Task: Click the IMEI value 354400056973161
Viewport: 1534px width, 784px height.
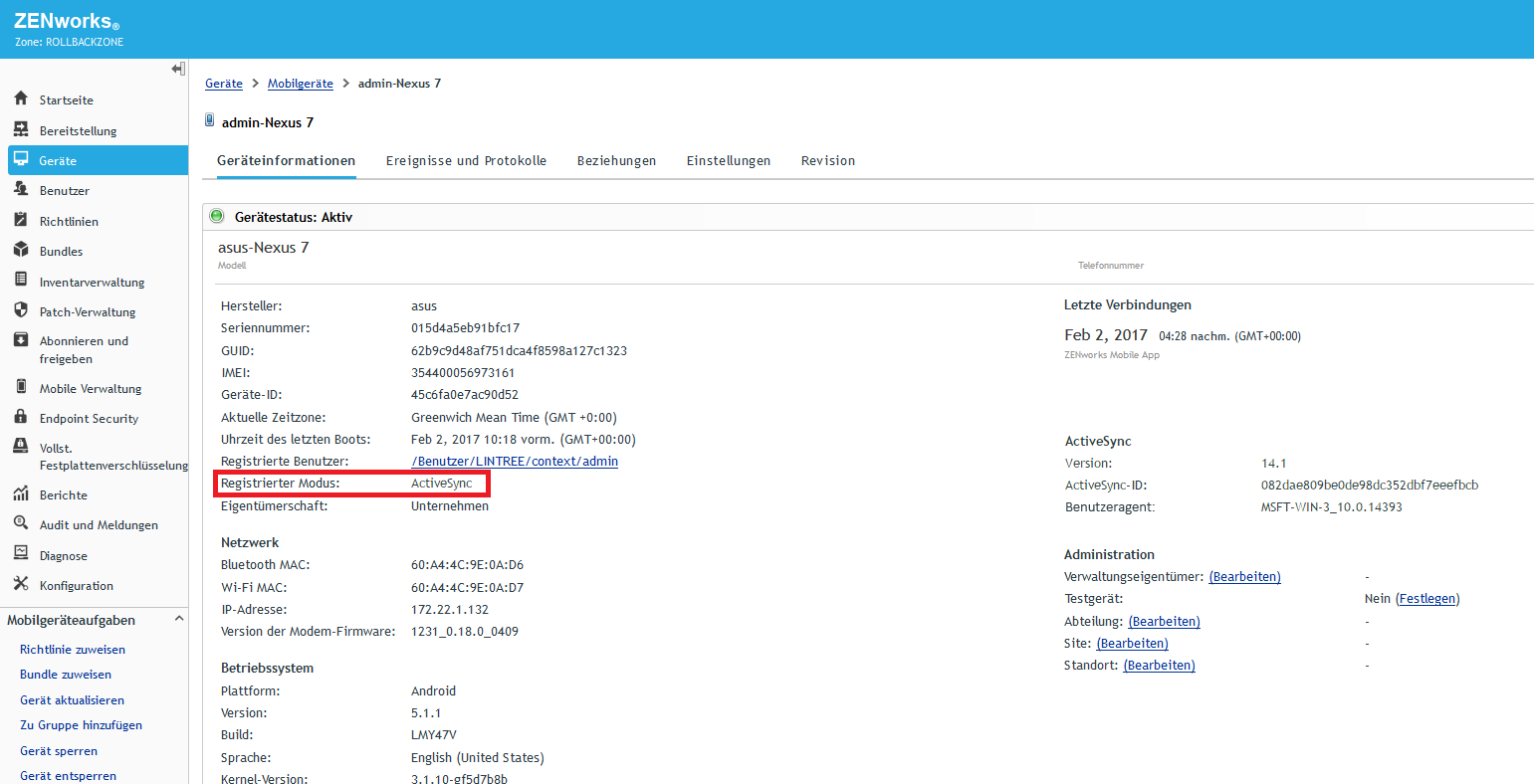Action: pyautogui.click(x=463, y=372)
